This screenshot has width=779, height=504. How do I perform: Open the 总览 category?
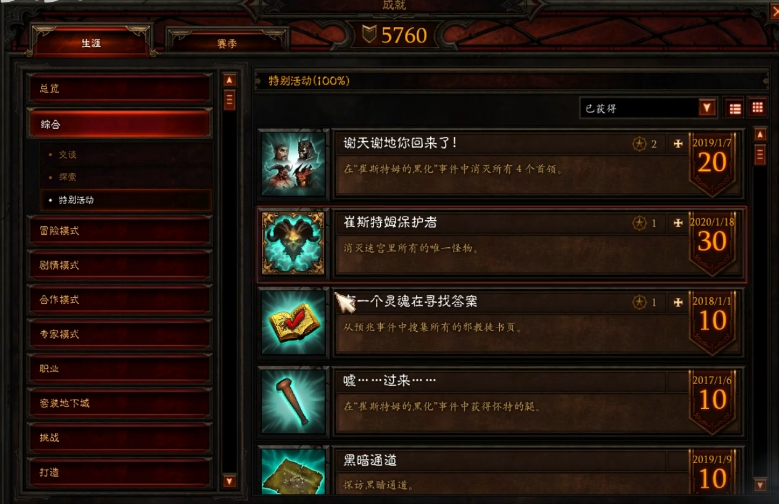(120, 88)
